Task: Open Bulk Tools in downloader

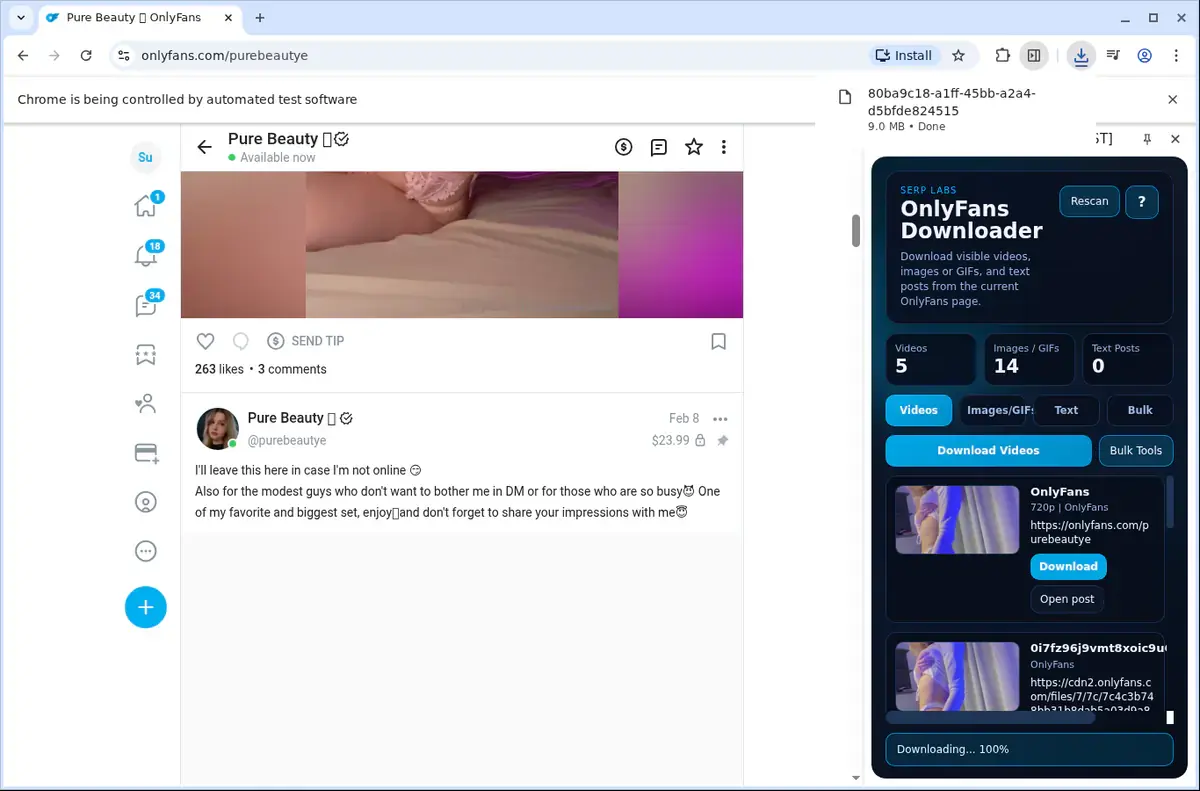Action: coord(1136,451)
